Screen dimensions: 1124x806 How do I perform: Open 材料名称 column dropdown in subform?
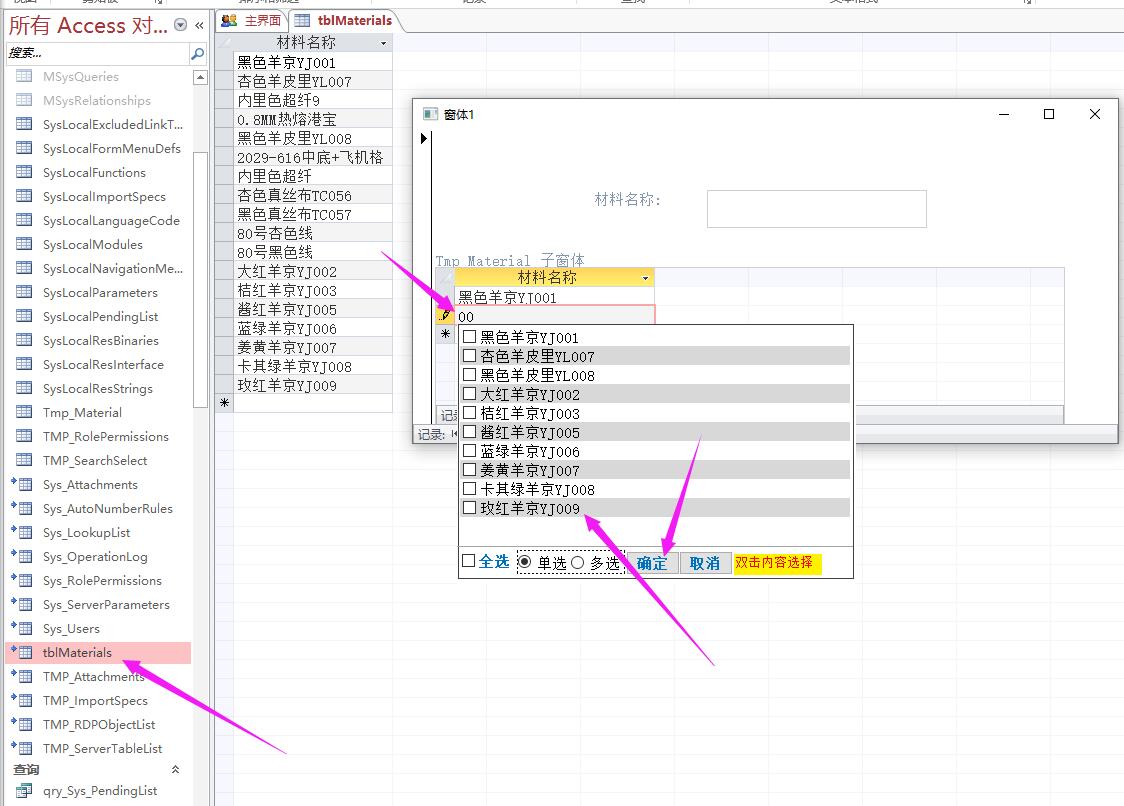click(x=645, y=278)
